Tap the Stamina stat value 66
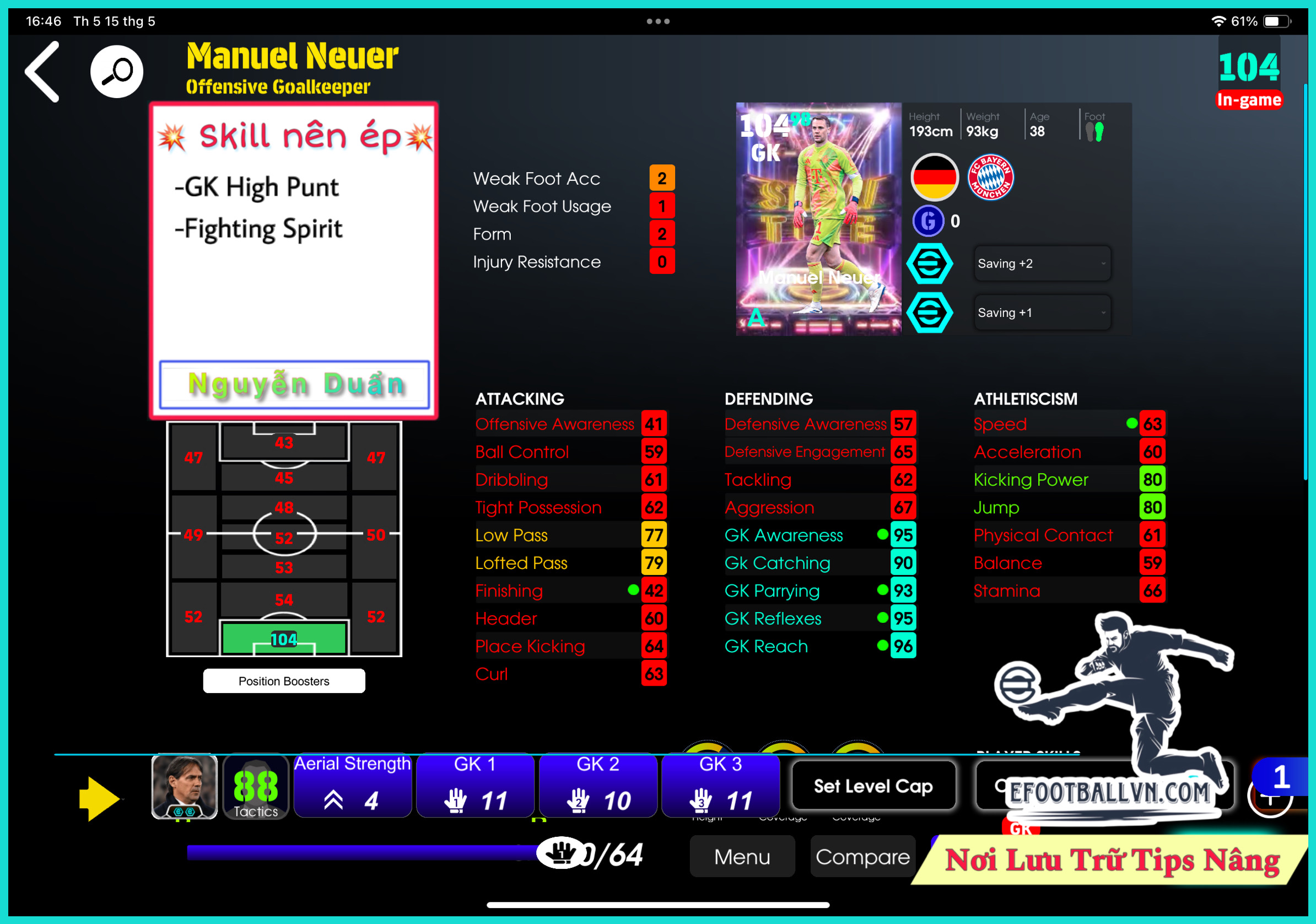1316x924 pixels. tap(1153, 590)
